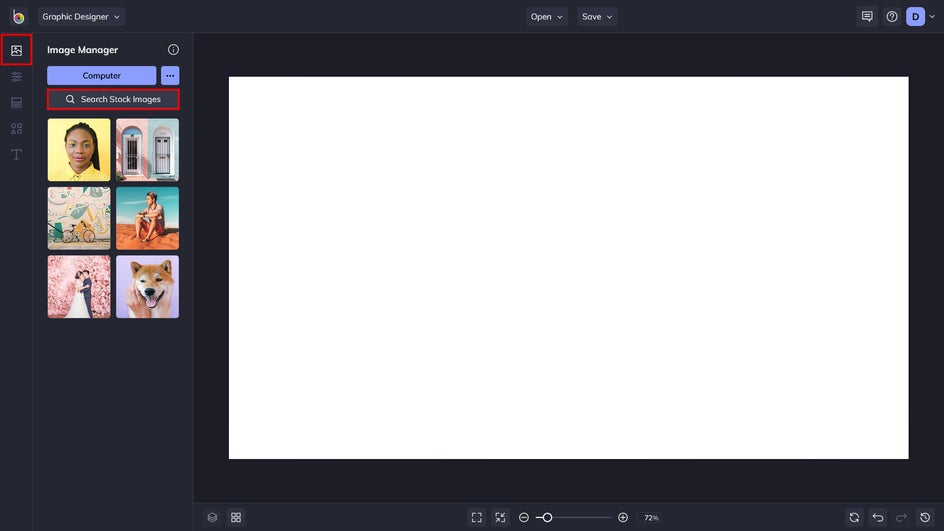Open the Text tool sidebar tab
The height and width of the screenshot is (531, 944).
pos(16,155)
